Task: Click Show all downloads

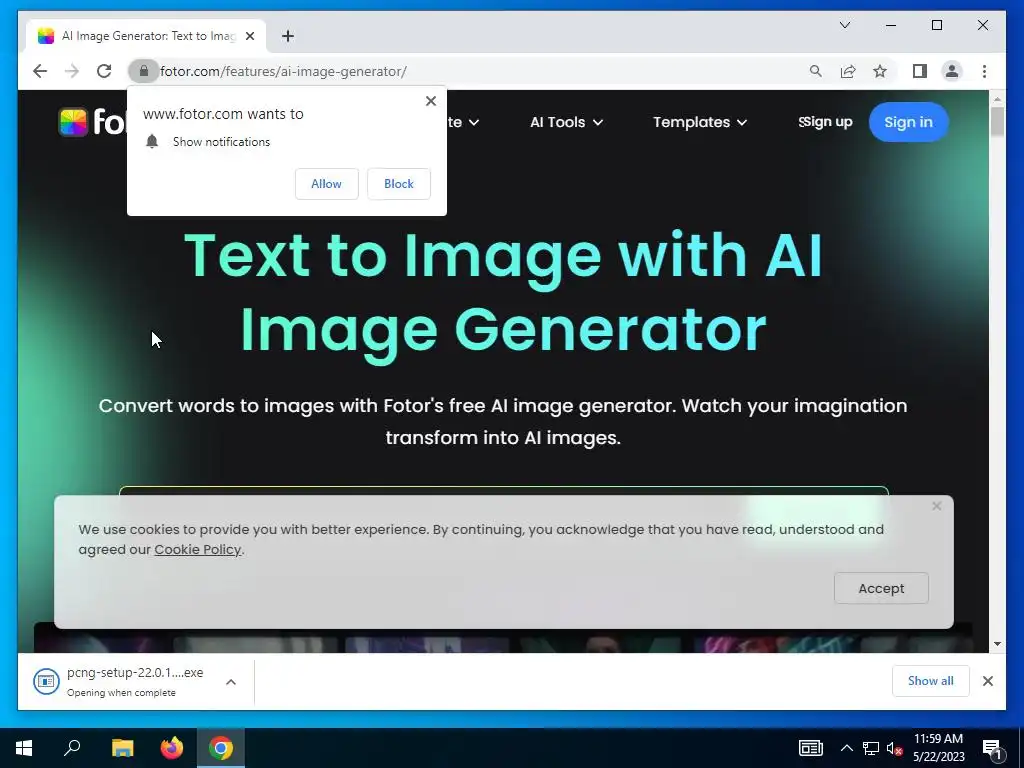Action: [930, 681]
